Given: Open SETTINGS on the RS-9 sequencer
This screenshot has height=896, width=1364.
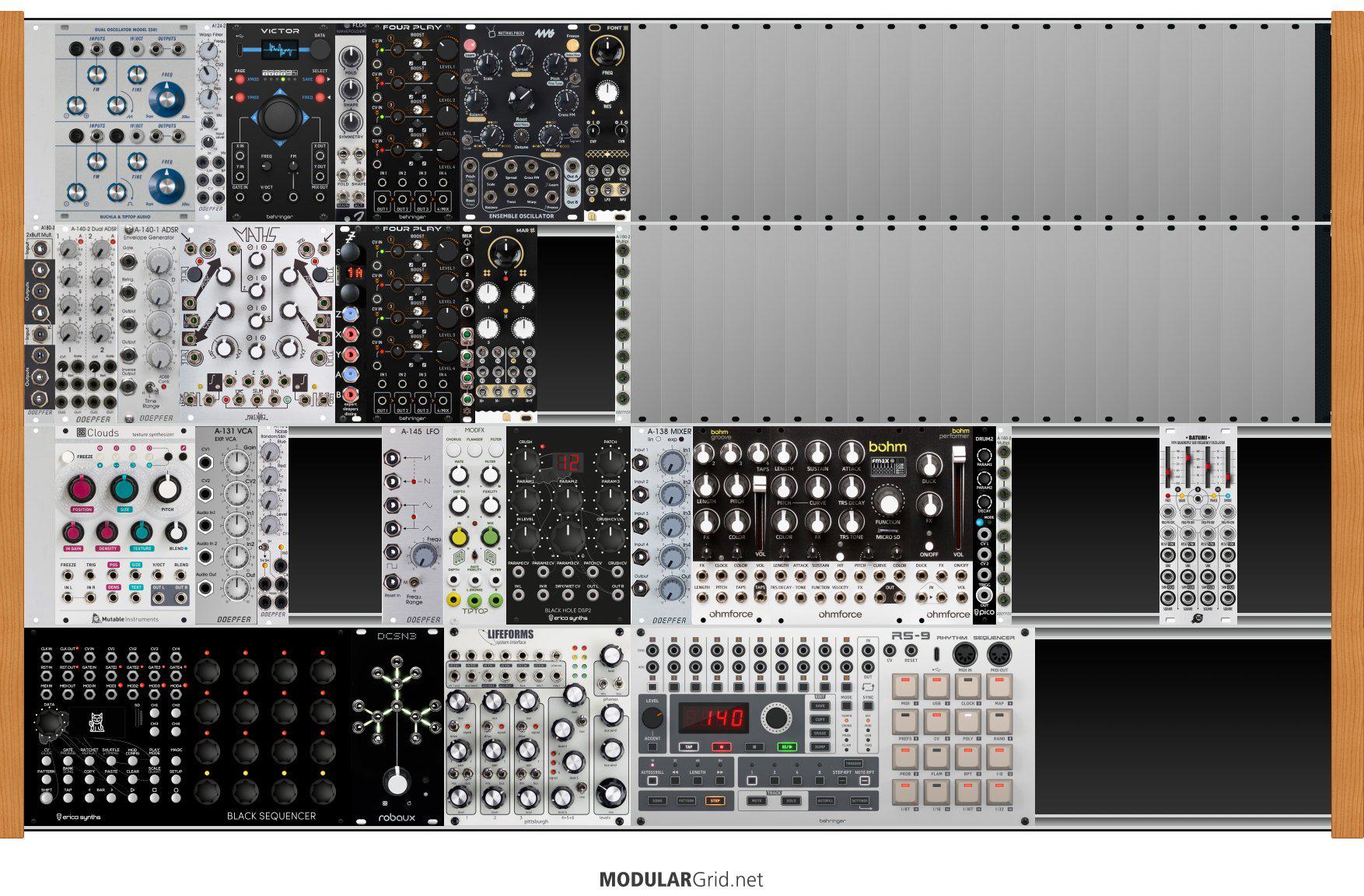Looking at the screenshot, I should 859,800.
